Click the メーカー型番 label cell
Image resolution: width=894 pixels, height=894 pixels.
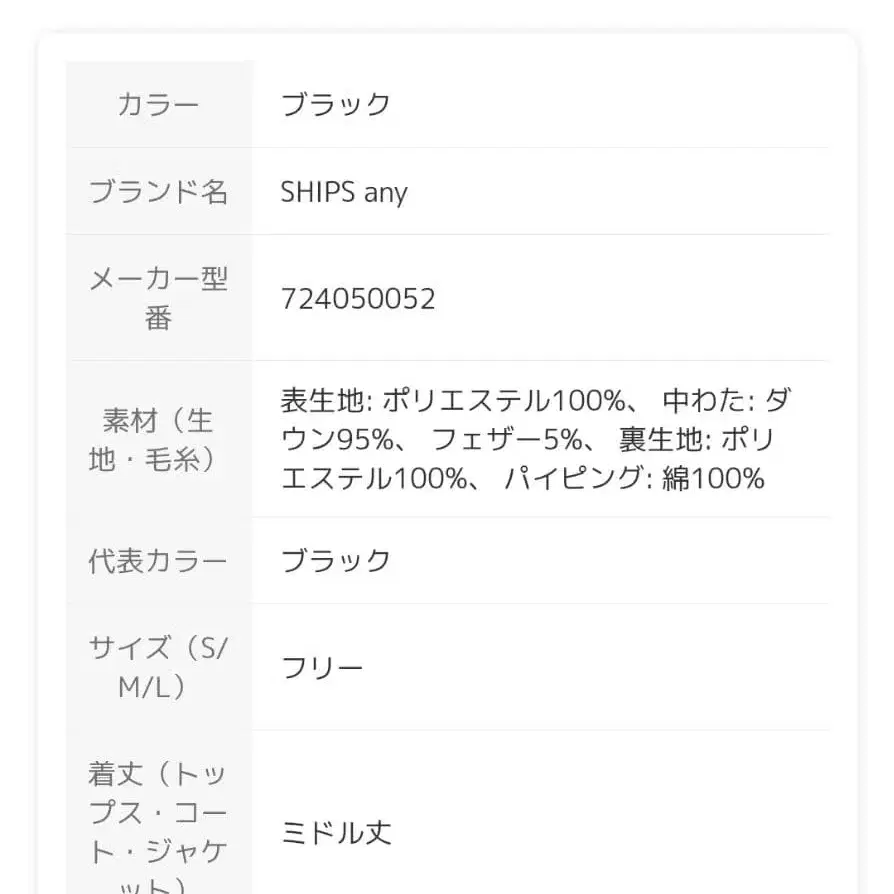pos(158,298)
